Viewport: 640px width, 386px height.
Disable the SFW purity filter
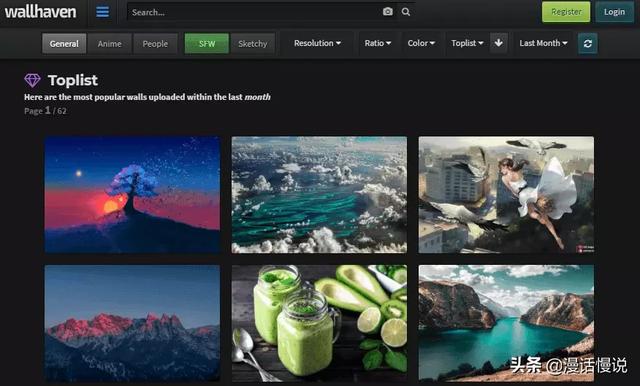click(x=207, y=44)
